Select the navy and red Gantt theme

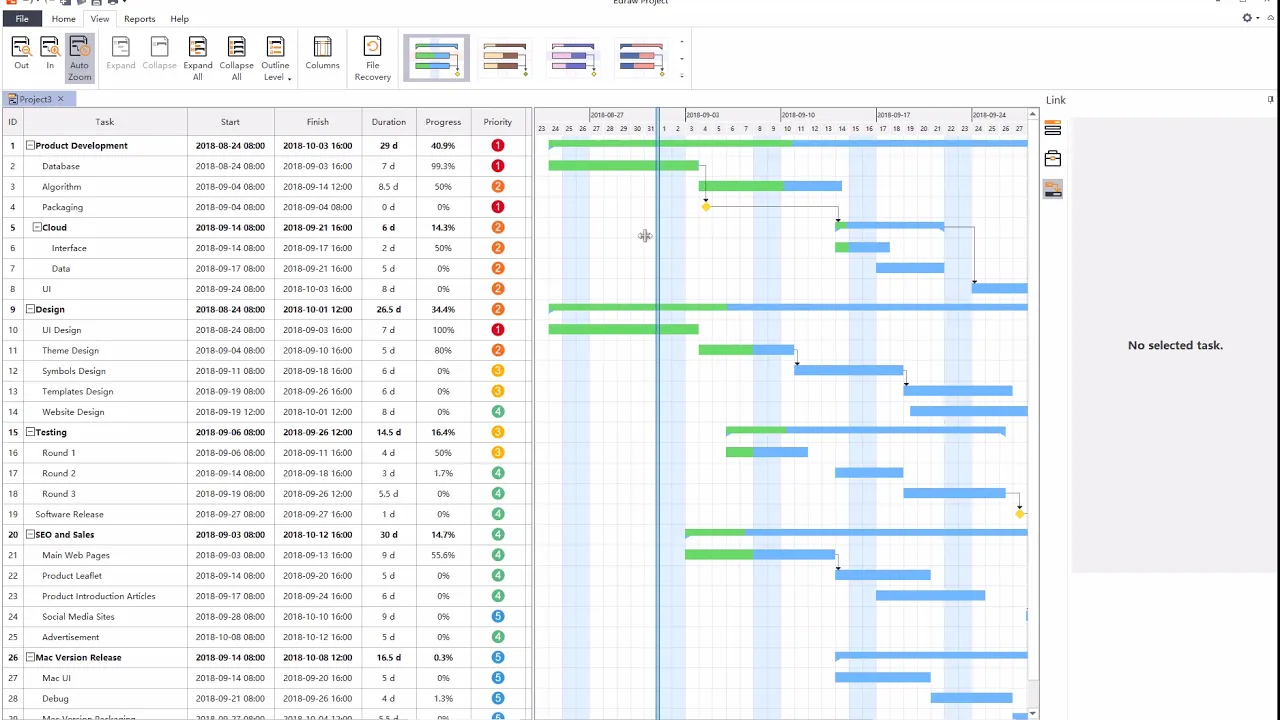click(x=641, y=58)
